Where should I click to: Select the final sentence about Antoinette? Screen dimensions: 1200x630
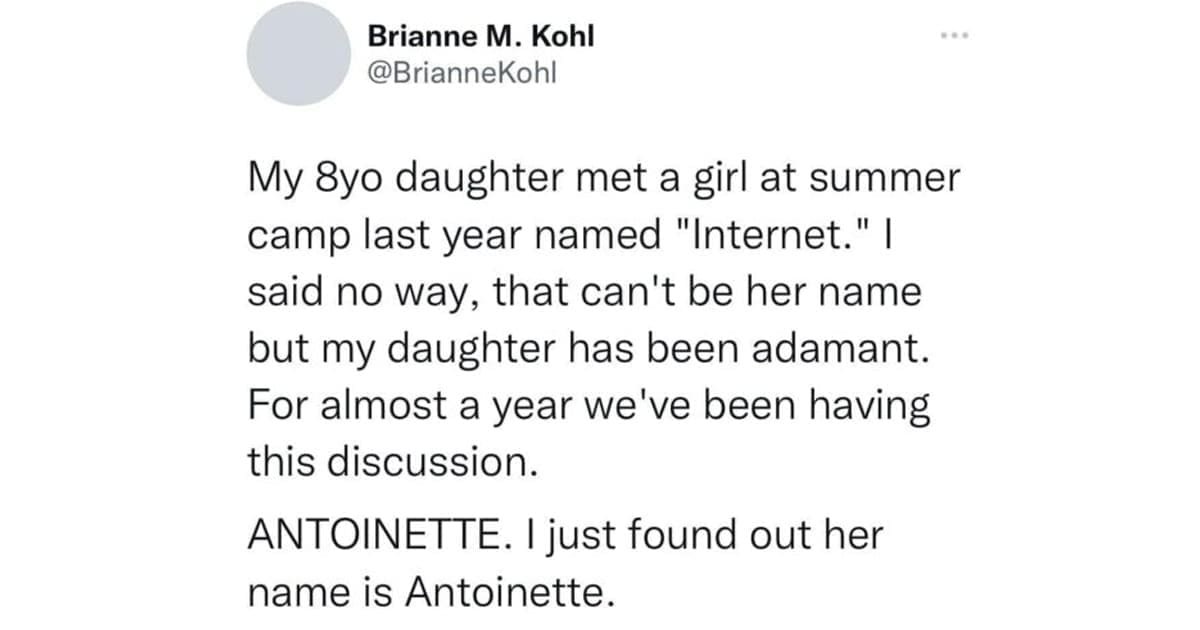pyautogui.click(x=560, y=560)
